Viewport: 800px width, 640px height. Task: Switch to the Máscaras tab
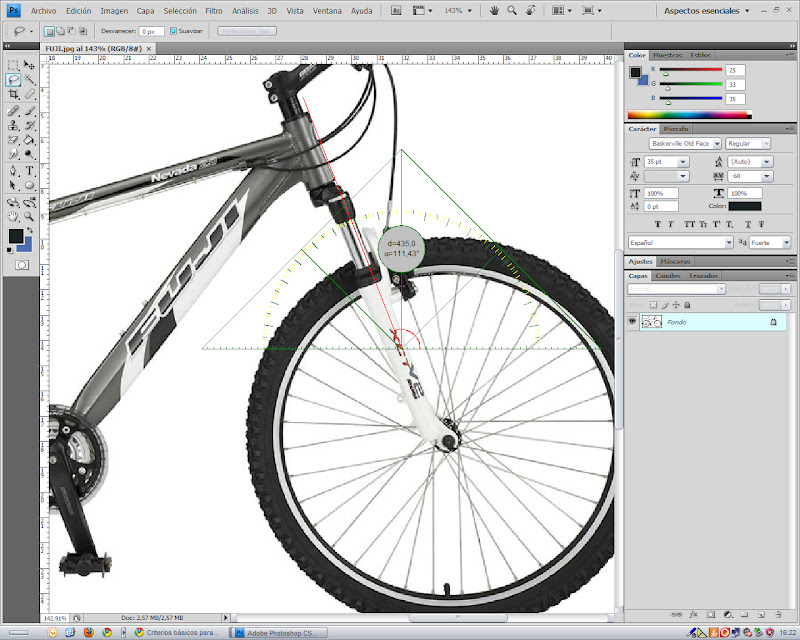tap(675, 261)
